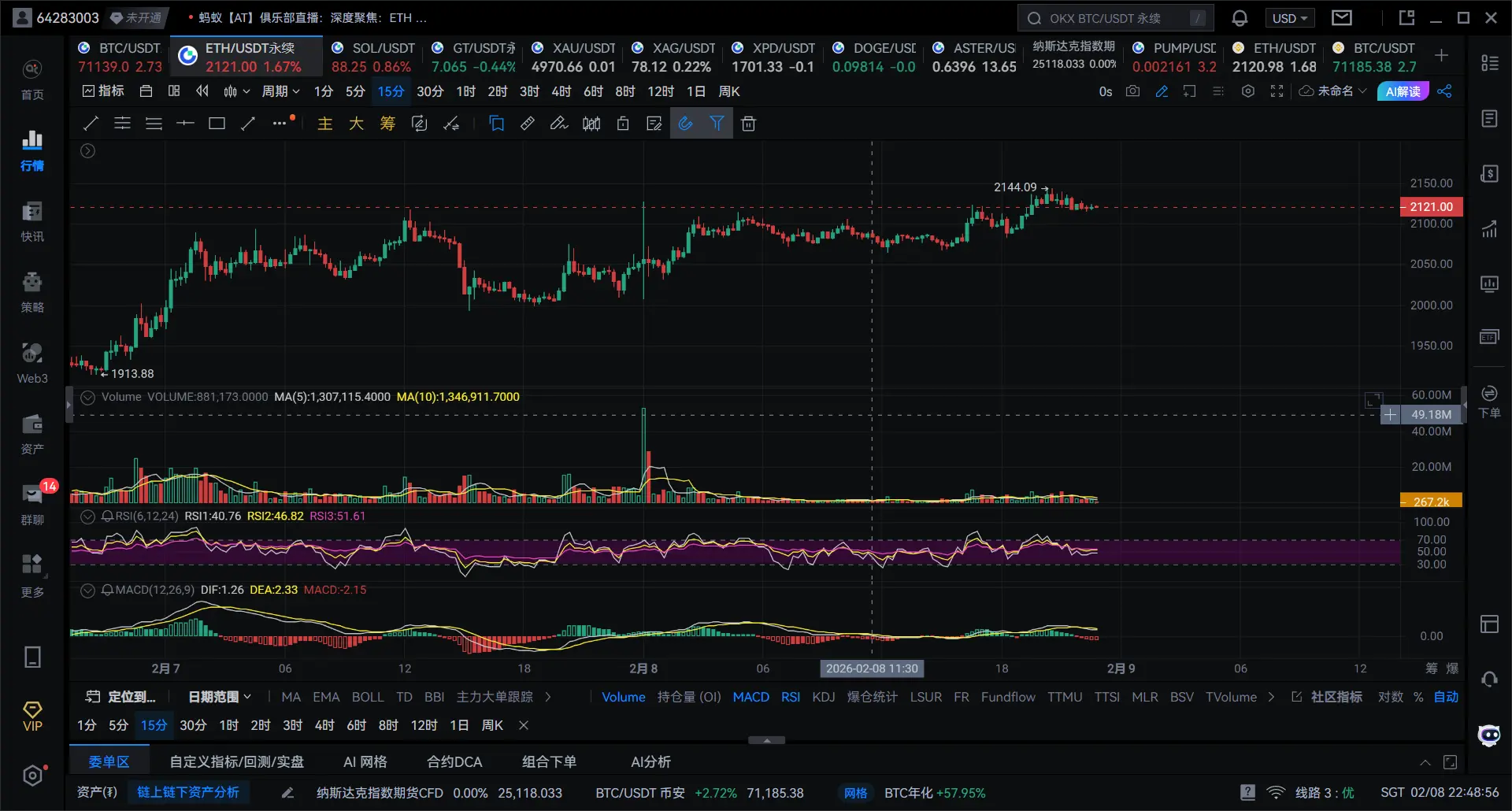The height and width of the screenshot is (811, 1512).
Task: Open the VIP diamond icon
Action: pos(32,717)
